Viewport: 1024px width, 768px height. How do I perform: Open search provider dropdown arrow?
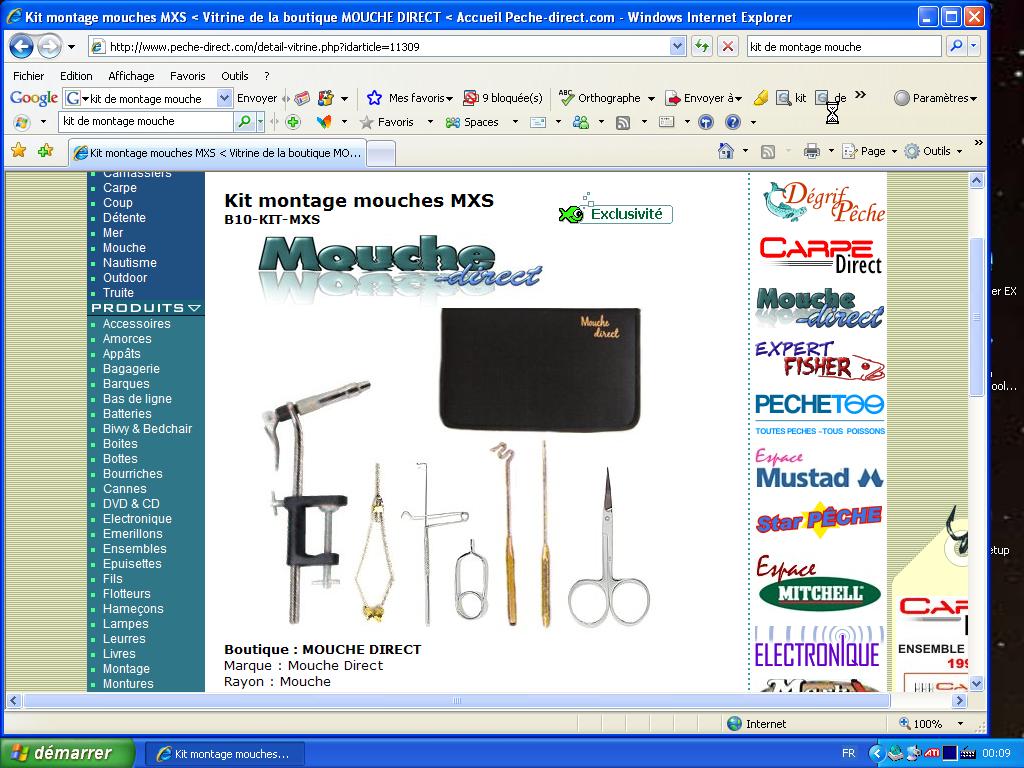[x=973, y=46]
